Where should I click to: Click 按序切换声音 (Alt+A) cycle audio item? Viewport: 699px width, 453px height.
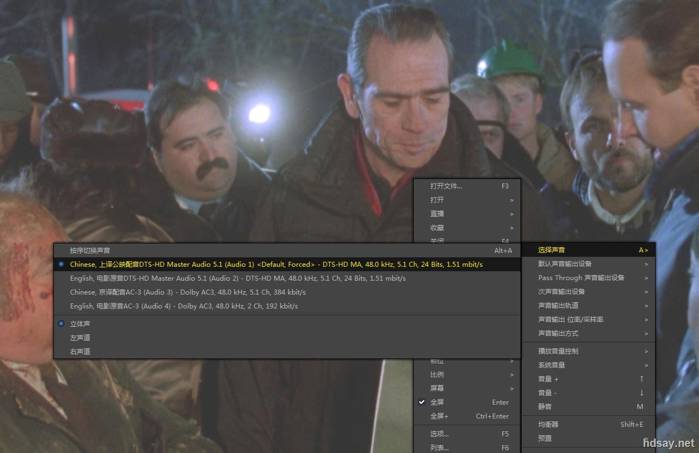[287, 251]
